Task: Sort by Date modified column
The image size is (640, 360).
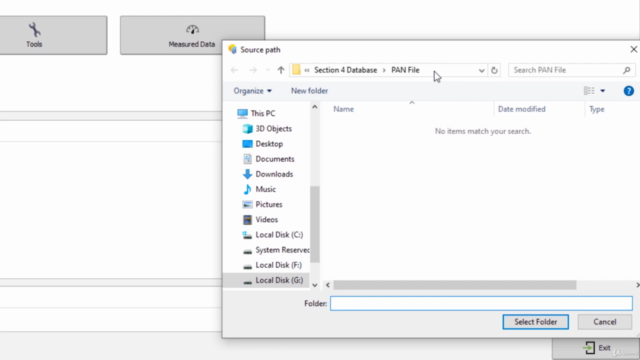Action: (522, 109)
